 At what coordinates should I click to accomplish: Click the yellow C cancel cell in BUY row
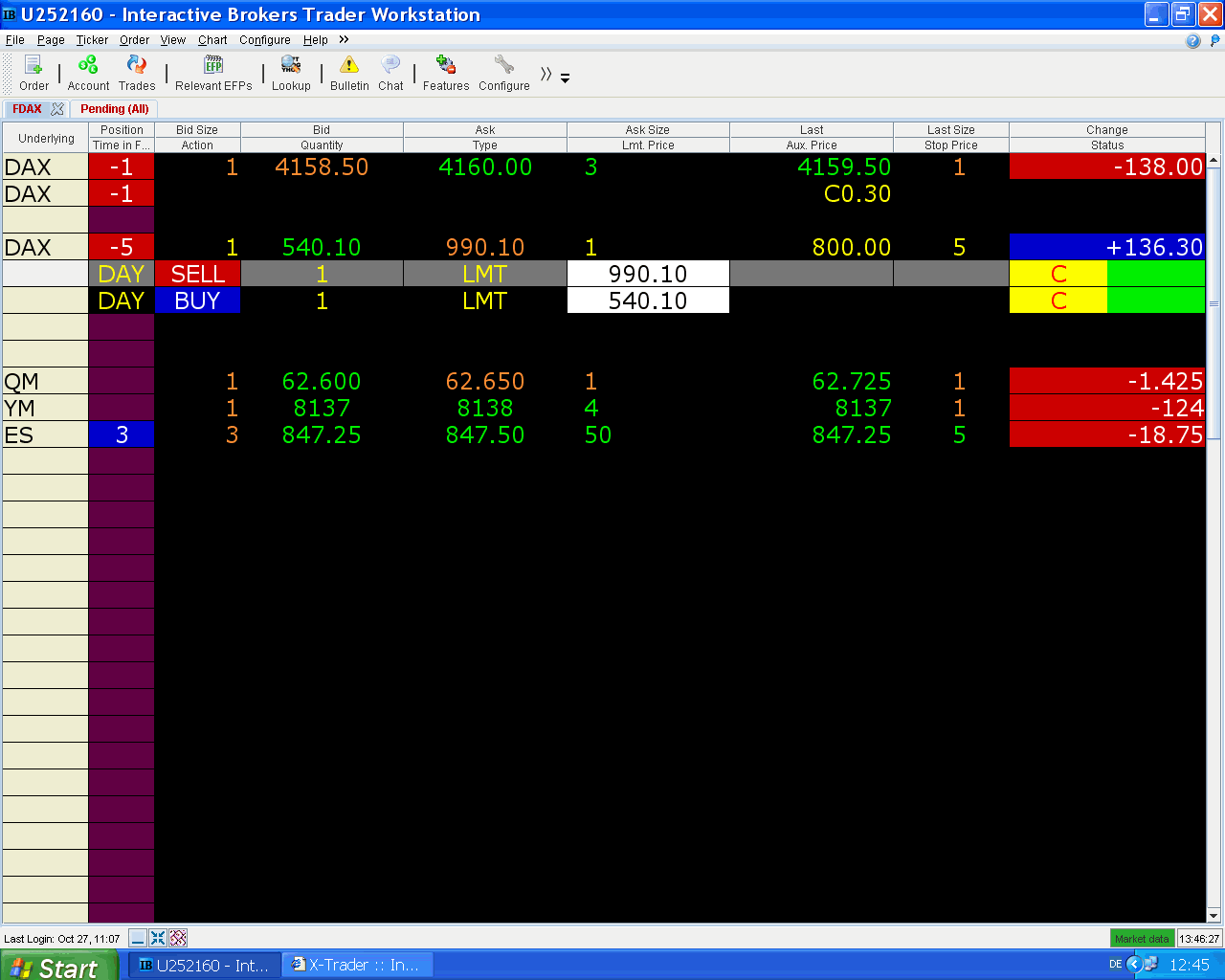pos(1058,301)
